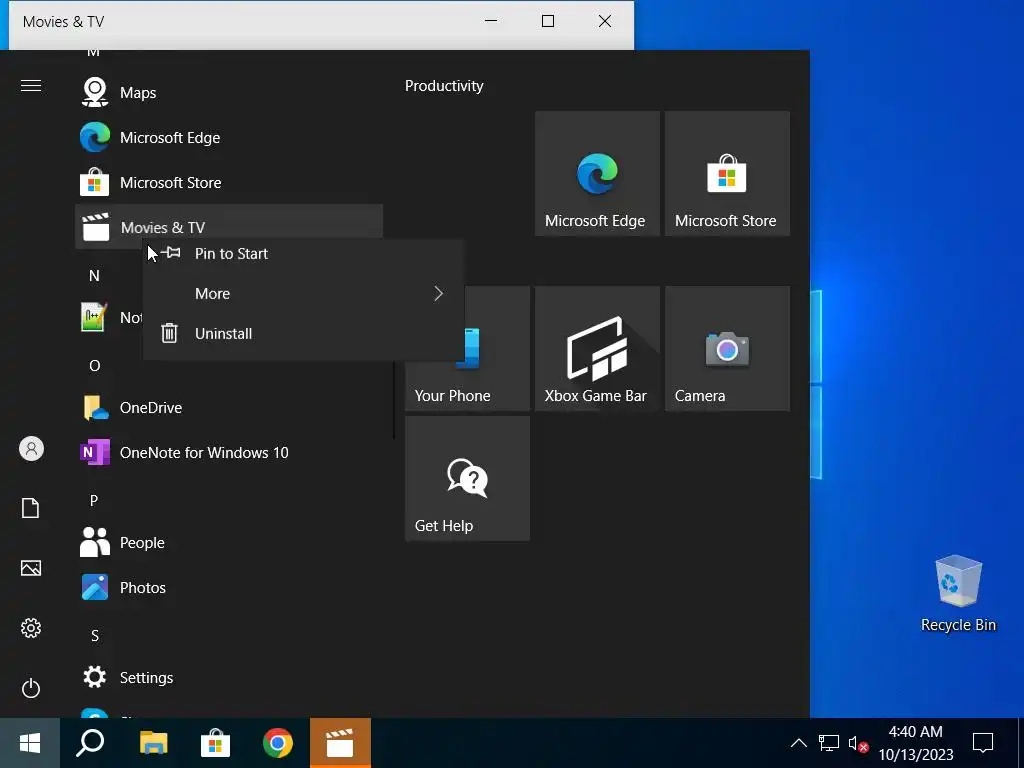Select the Recycle Bin desktop icon
The image size is (1024, 768).
click(958, 593)
